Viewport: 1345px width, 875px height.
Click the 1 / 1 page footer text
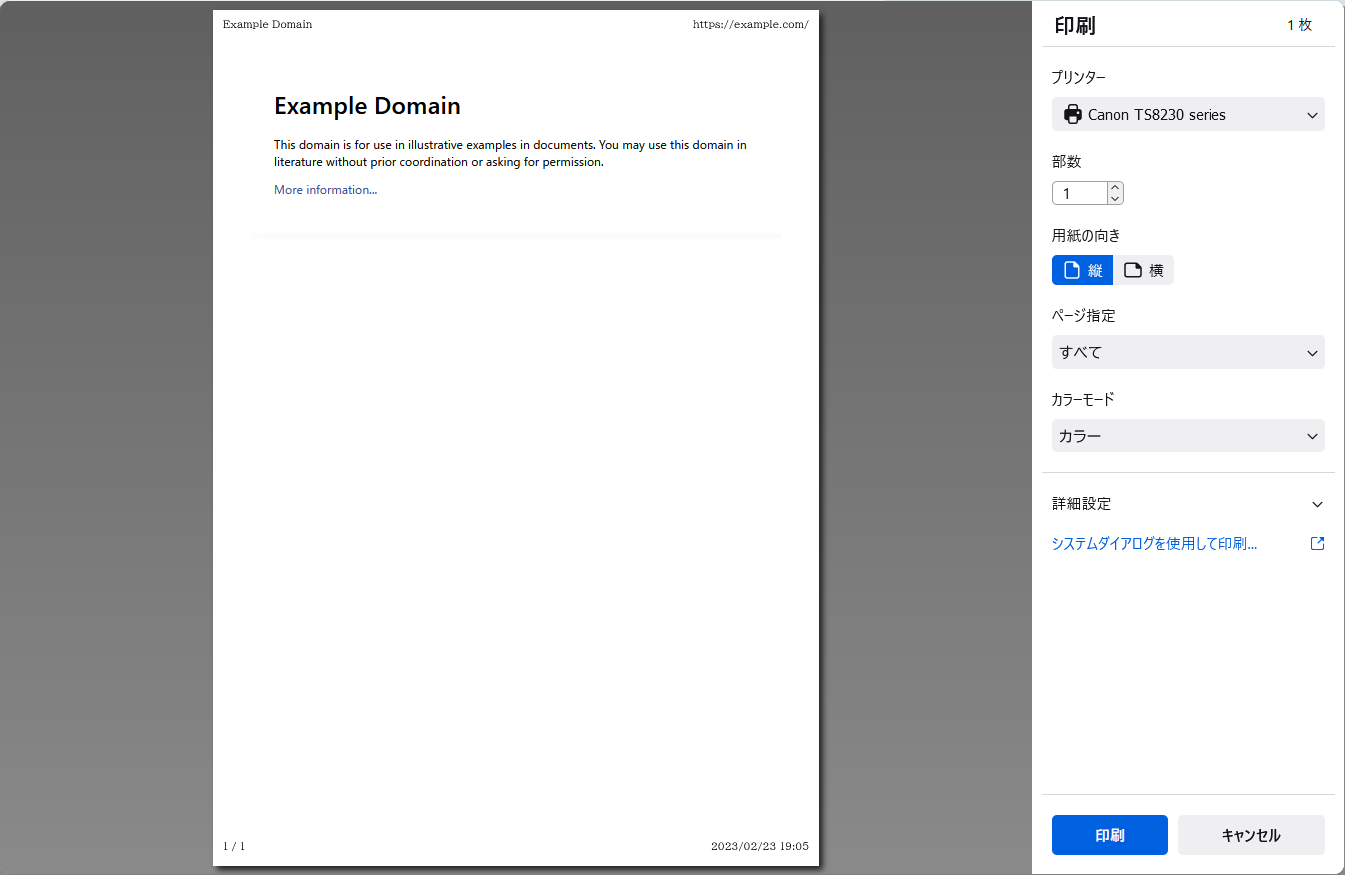[234, 846]
